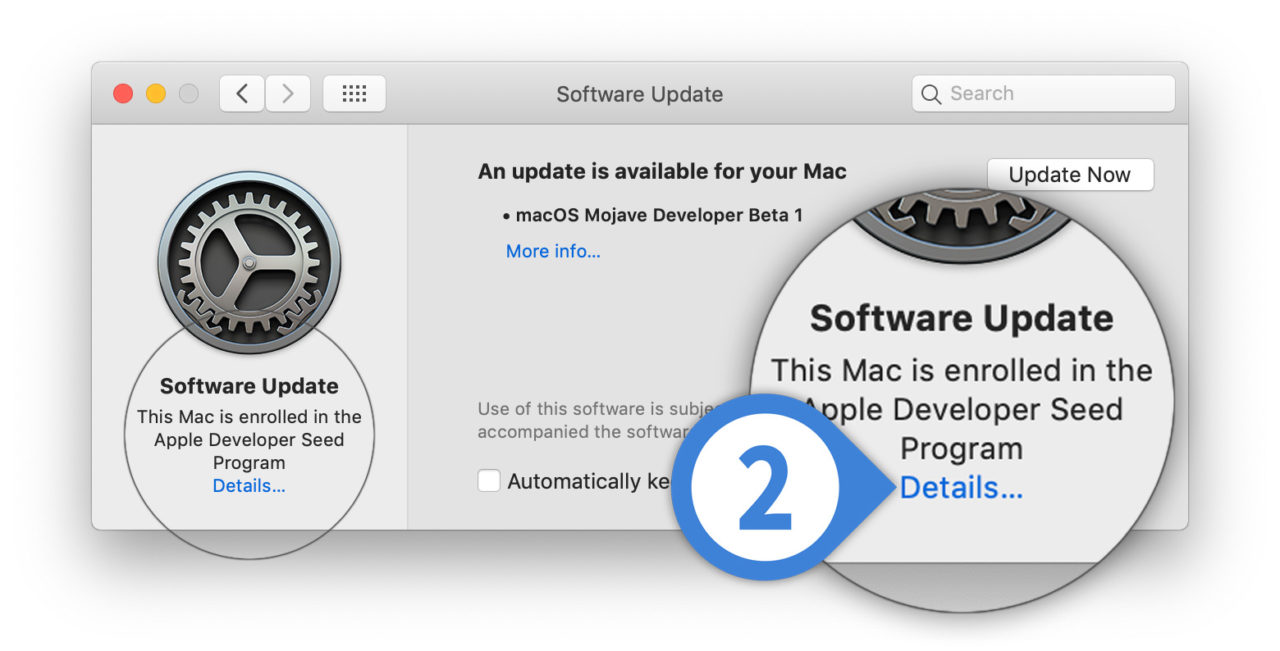1280x651 pixels.
Task: Minimize the Software Update window
Action: click(156, 94)
